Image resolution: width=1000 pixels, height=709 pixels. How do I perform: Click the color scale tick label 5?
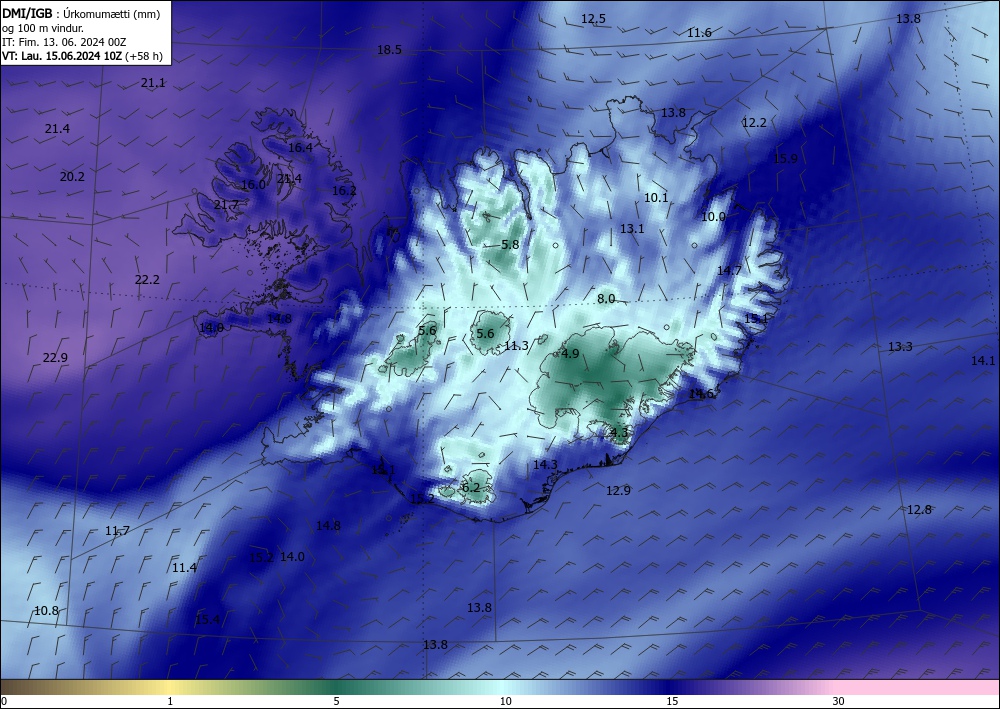(x=336, y=701)
